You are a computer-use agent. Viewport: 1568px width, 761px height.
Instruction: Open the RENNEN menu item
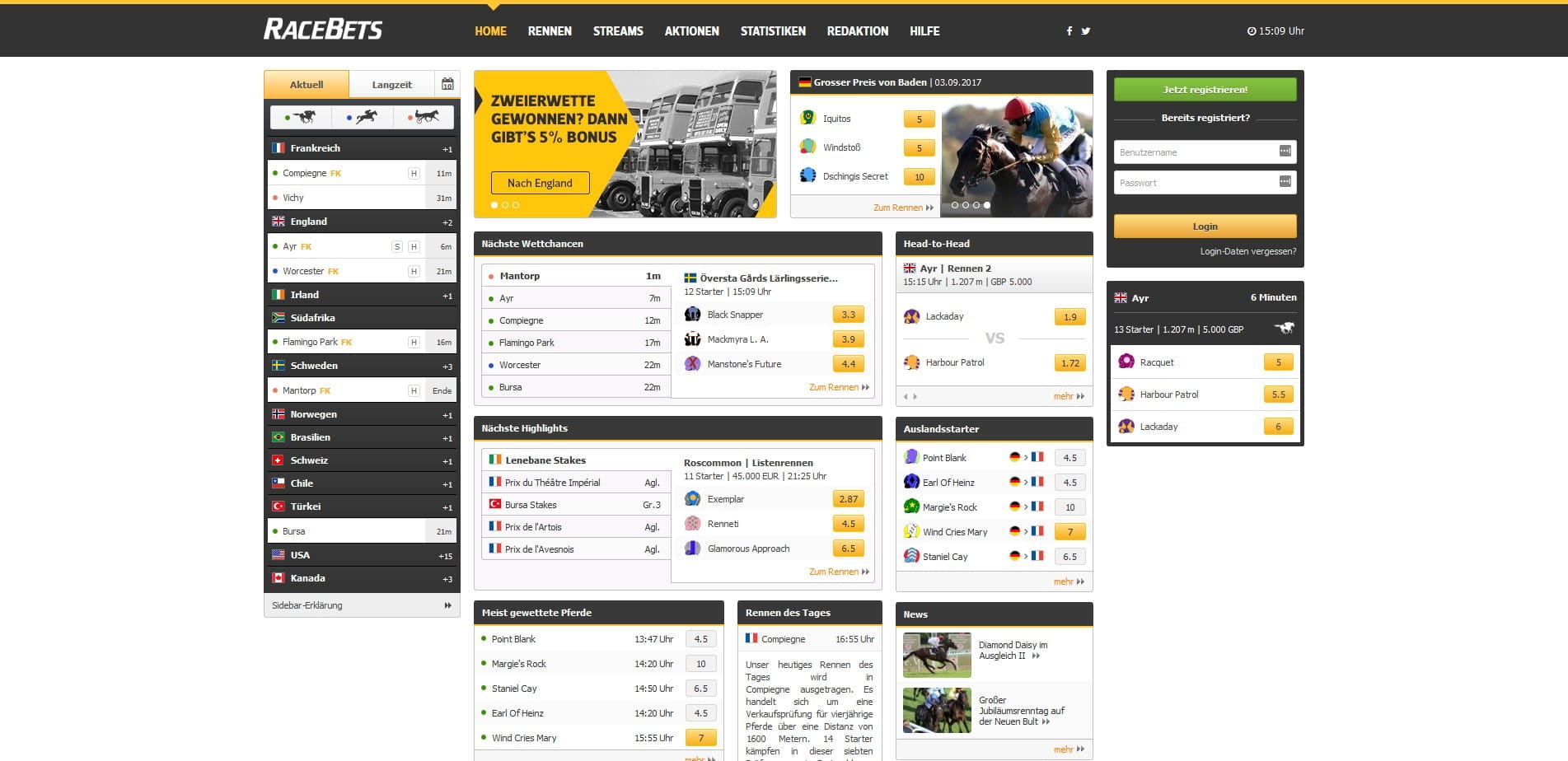pos(550,31)
